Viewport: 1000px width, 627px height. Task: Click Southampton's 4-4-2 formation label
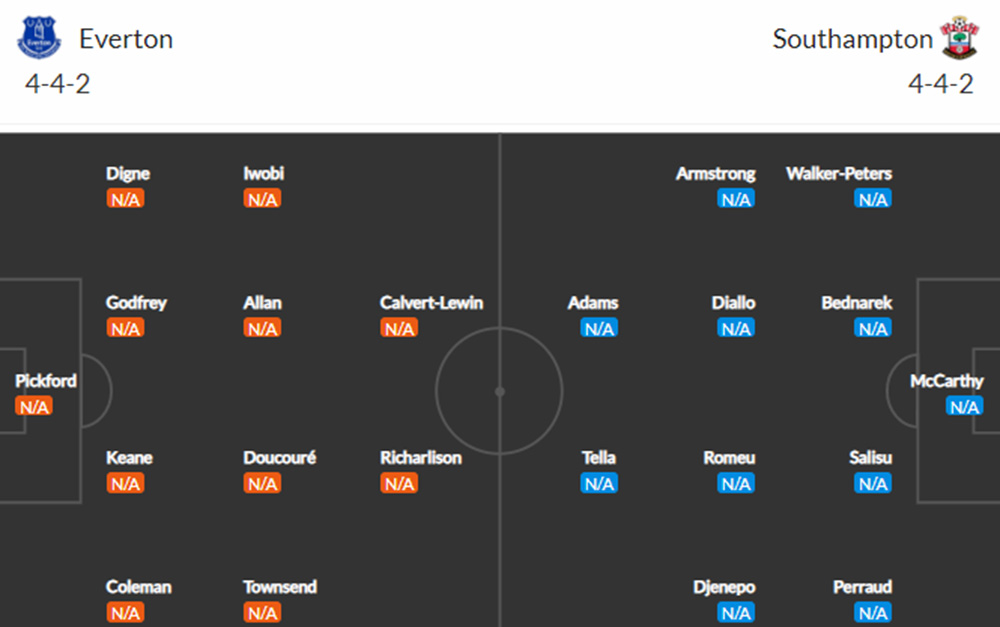(x=940, y=84)
